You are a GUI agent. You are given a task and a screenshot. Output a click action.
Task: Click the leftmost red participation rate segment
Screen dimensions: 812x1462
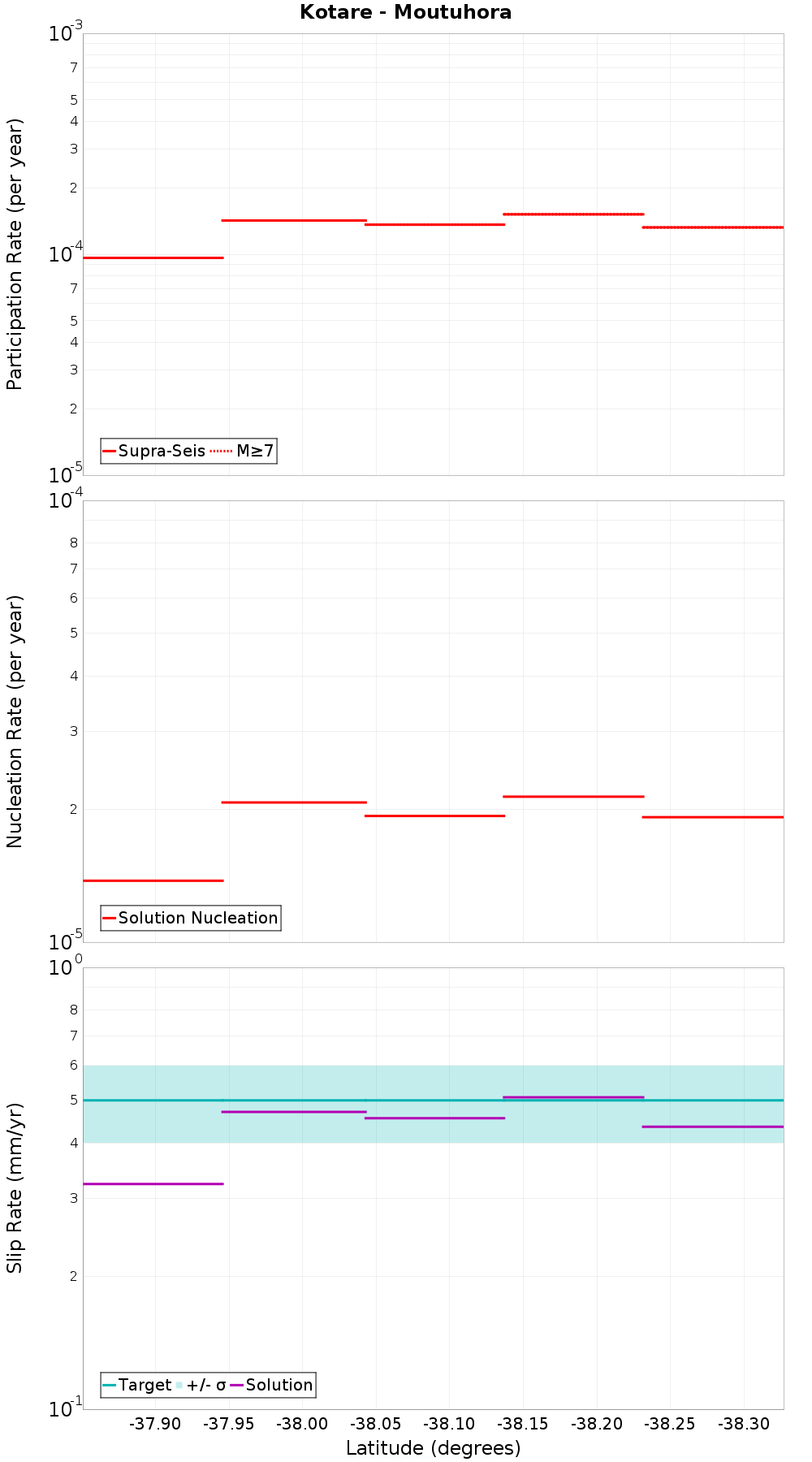click(x=153, y=257)
